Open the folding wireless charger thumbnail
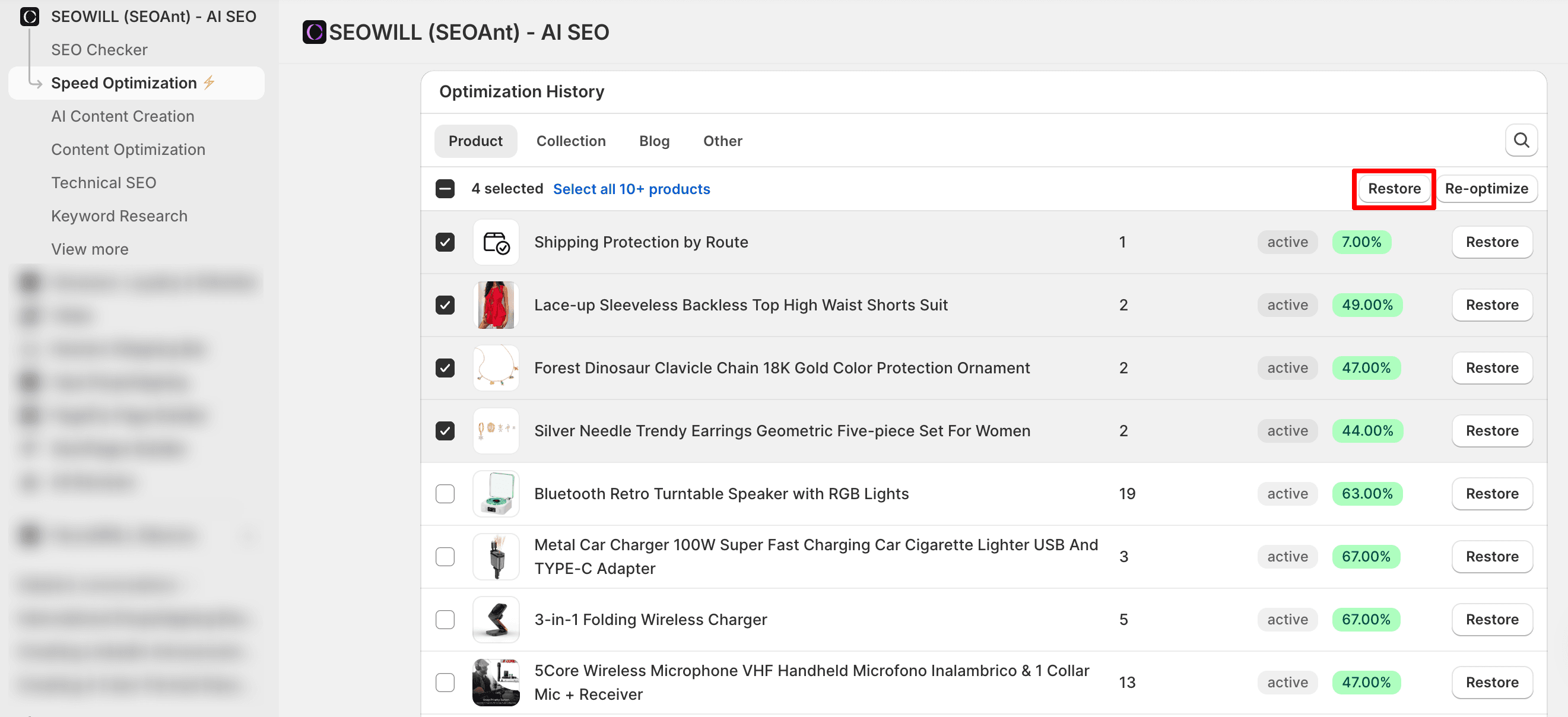Screen dimensions: 1568x717 pyautogui.click(x=496, y=620)
